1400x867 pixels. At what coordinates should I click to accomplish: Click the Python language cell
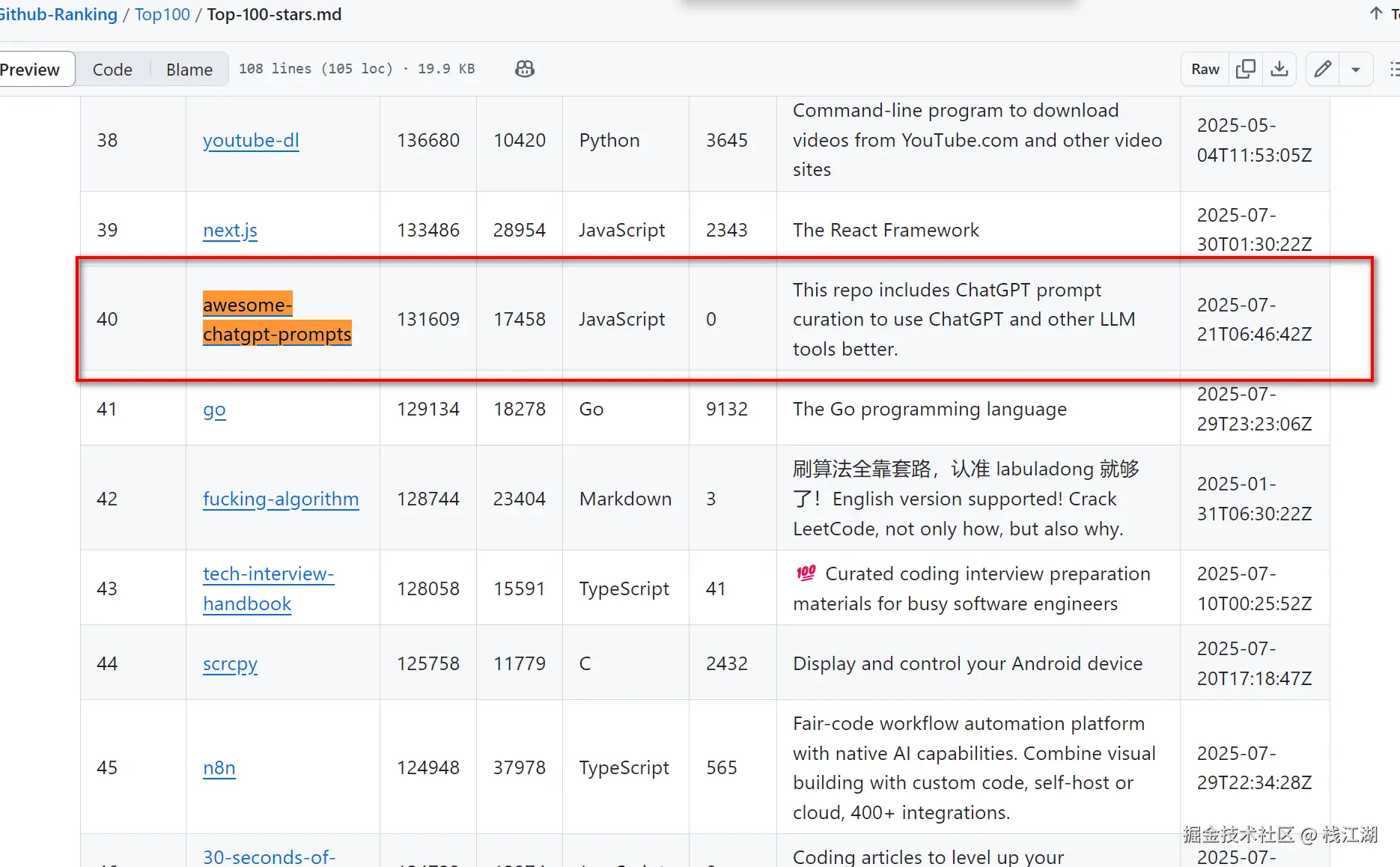609,140
